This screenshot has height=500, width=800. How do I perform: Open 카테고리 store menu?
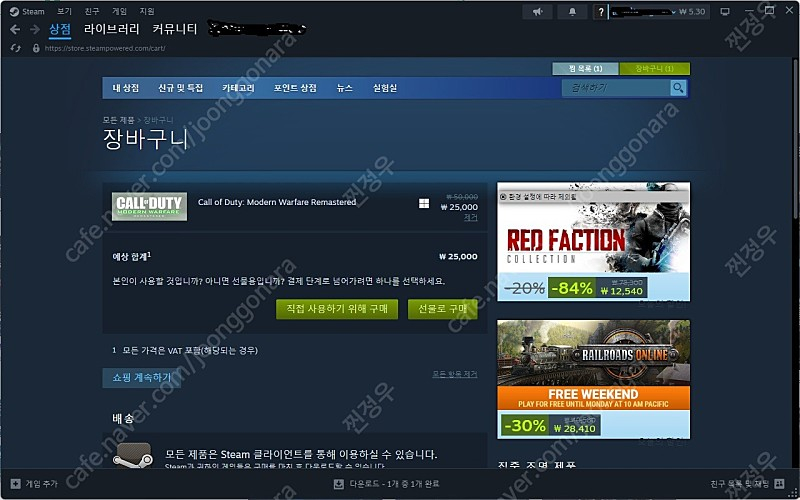click(x=238, y=88)
